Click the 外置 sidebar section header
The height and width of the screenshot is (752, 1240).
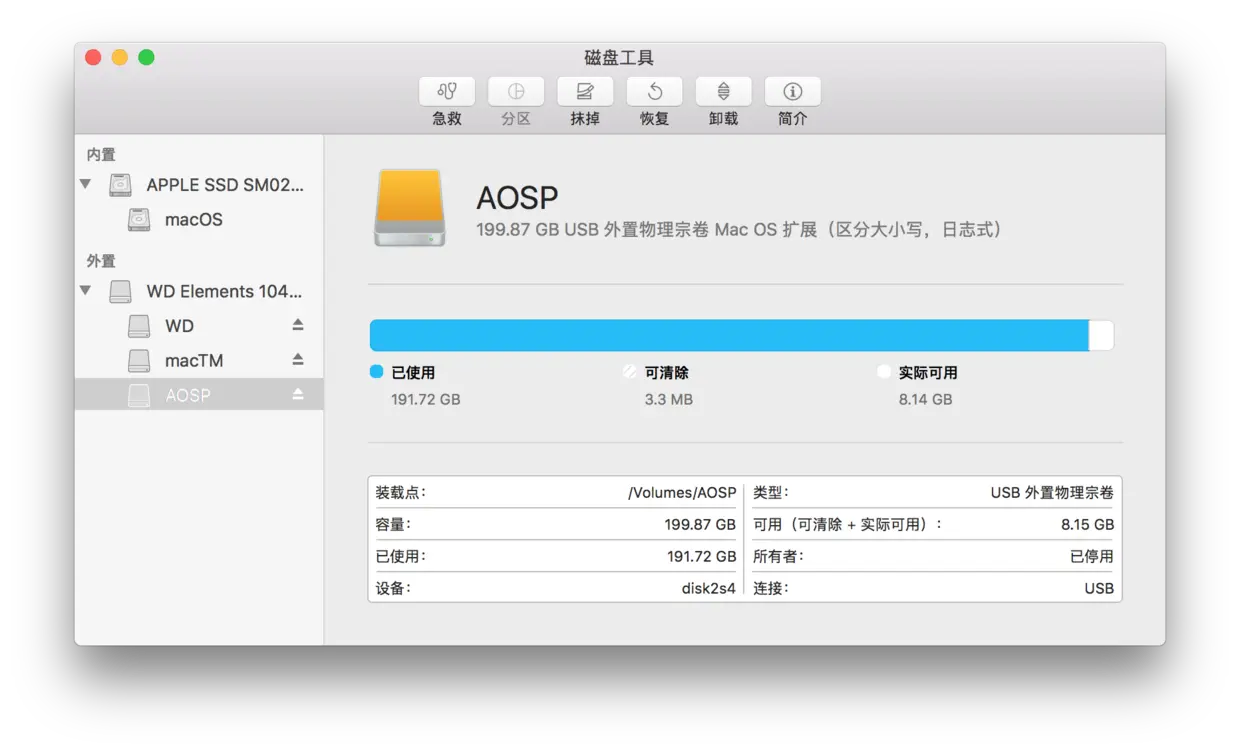click(101, 261)
